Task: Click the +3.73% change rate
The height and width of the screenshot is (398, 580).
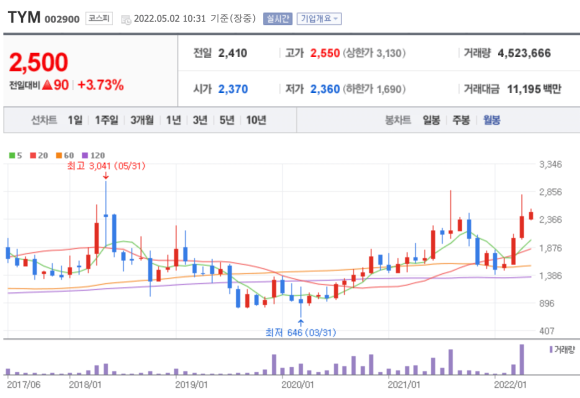Action: (x=101, y=85)
